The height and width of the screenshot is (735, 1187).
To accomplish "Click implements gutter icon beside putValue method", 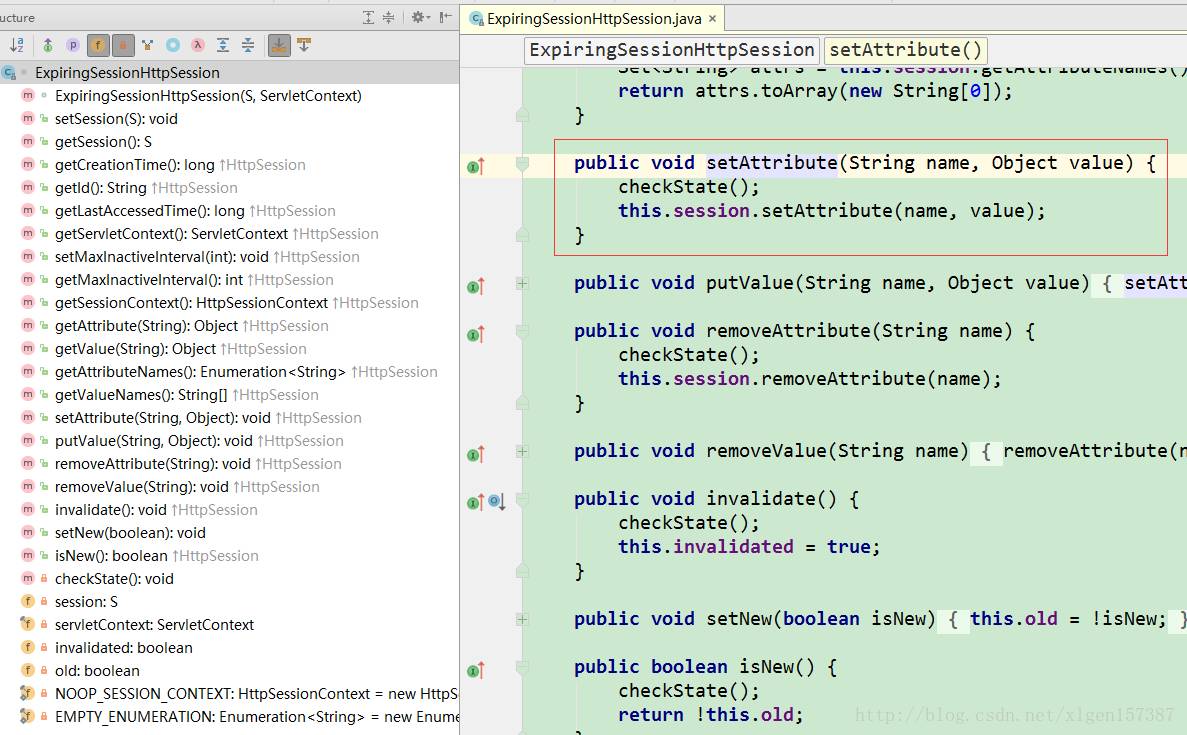I will click(x=475, y=286).
